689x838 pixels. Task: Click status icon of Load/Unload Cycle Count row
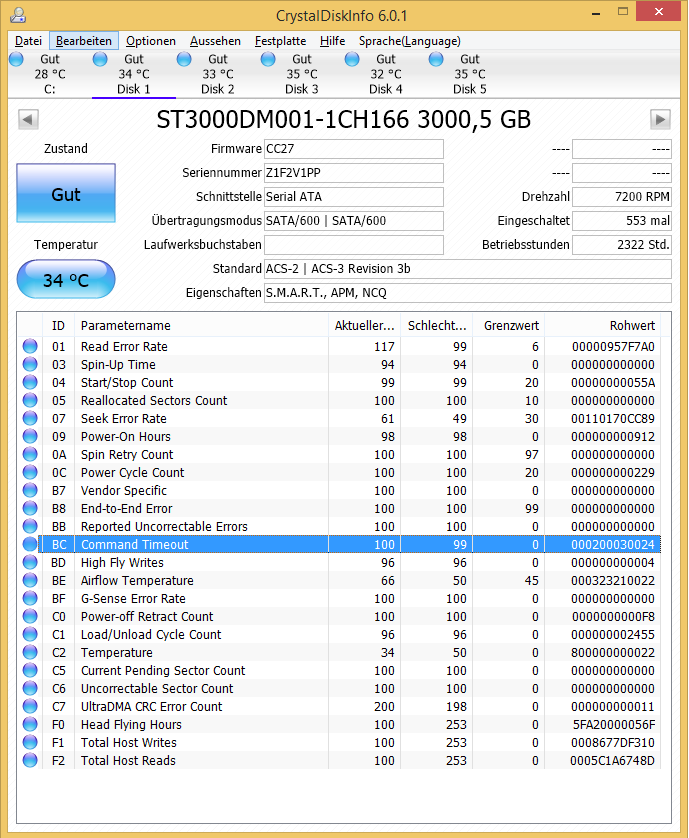point(30,634)
